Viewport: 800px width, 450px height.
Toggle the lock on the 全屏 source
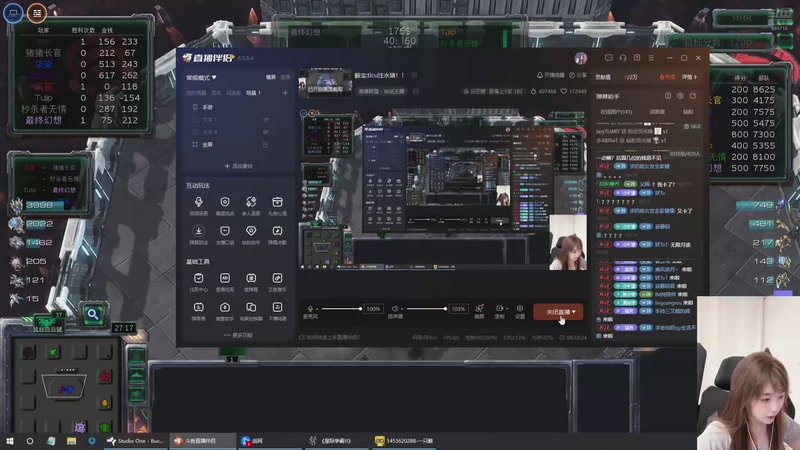pyautogui.click(x=265, y=144)
